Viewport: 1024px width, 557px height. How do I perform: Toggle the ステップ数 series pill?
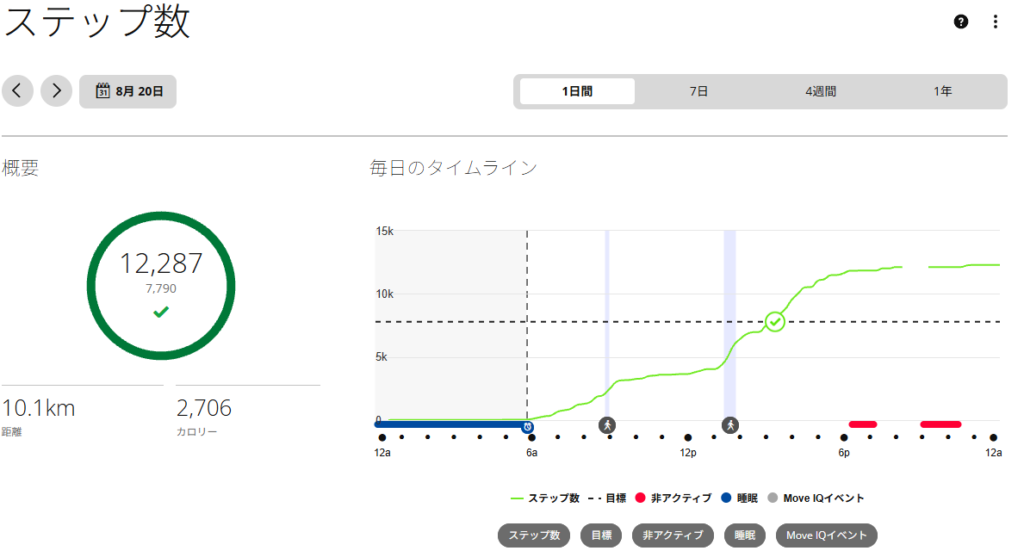(534, 535)
